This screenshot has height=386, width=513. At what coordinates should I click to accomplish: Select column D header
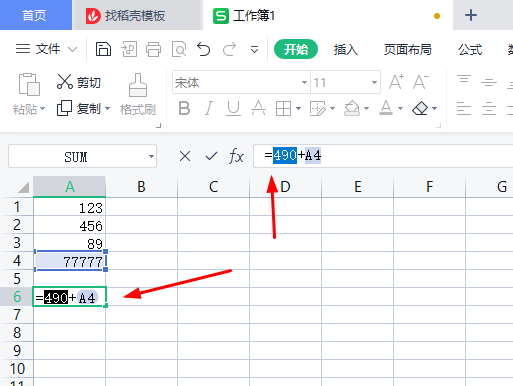tap(285, 187)
